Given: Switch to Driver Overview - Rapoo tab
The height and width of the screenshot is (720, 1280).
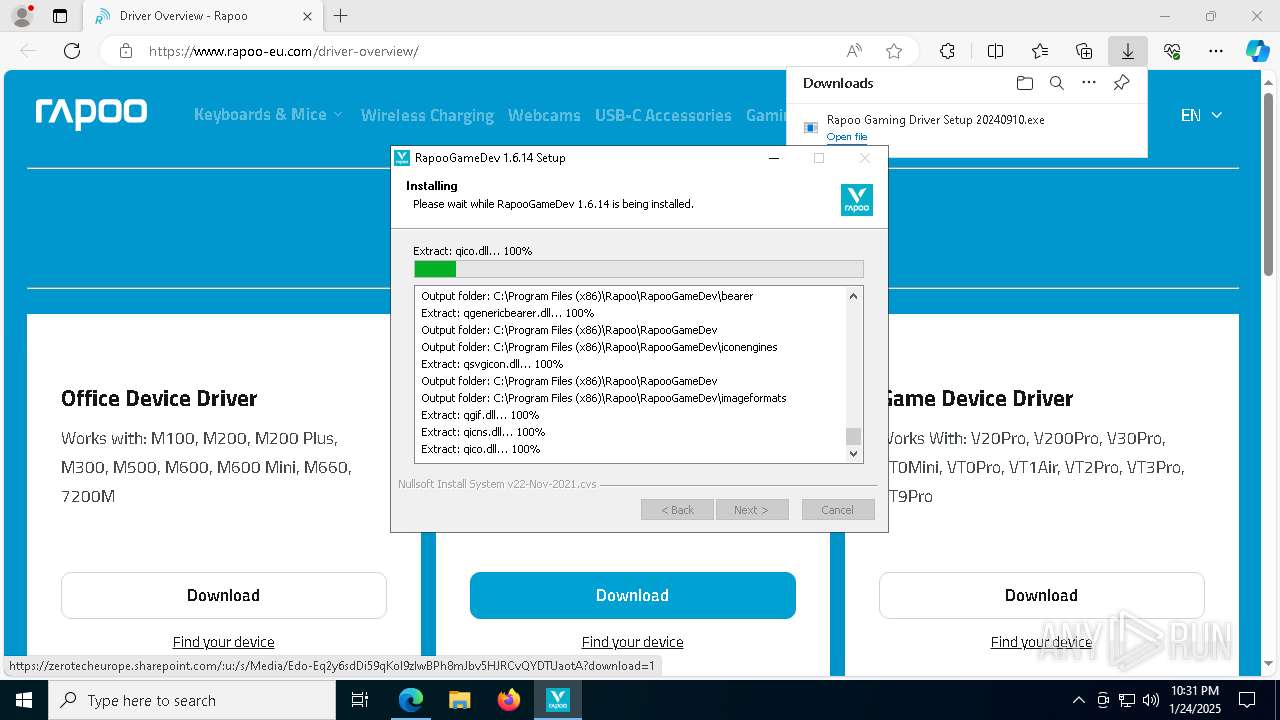Looking at the screenshot, I should 202,16.
